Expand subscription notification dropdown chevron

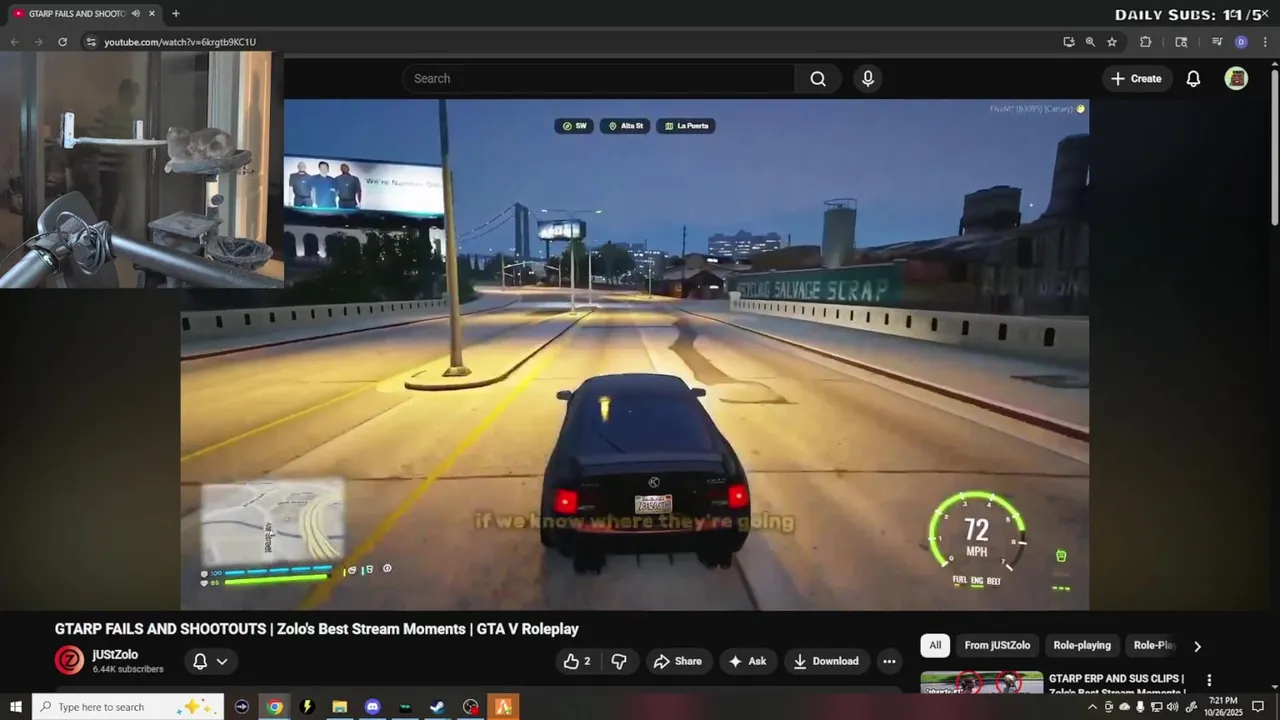click(222, 661)
